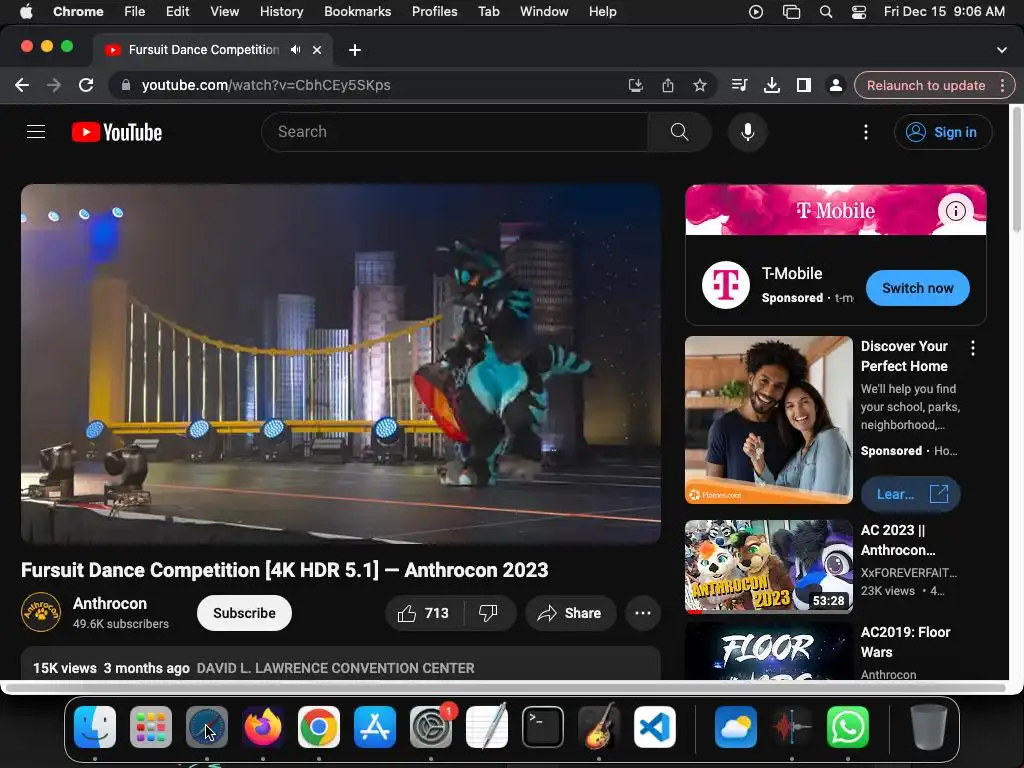
Task: Open the YouTube hamburger guide menu
Action: (x=36, y=132)
